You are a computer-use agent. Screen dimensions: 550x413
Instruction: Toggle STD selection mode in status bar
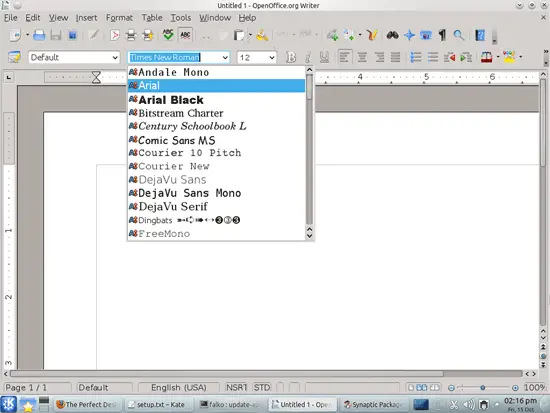pos(262,387)
